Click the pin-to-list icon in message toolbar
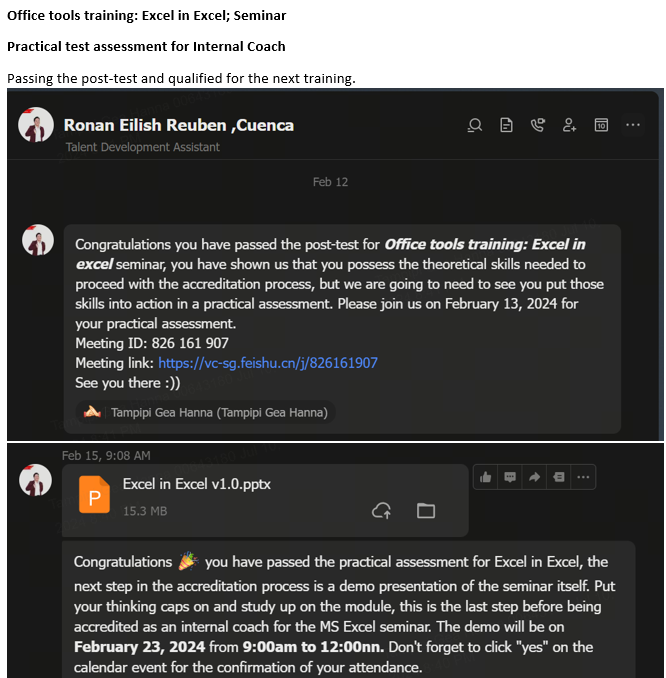666x678 pixels. 559,477
